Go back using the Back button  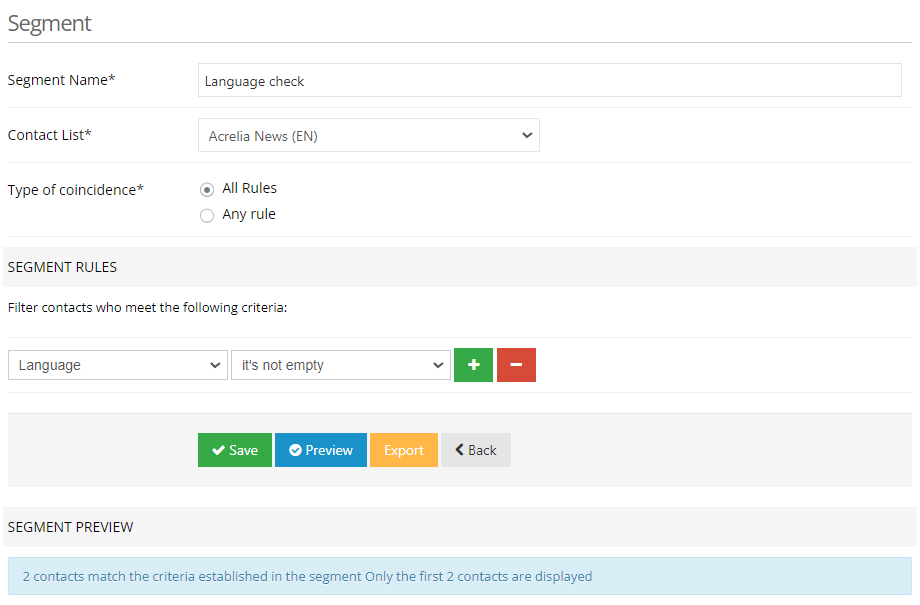tap(476, 450)
